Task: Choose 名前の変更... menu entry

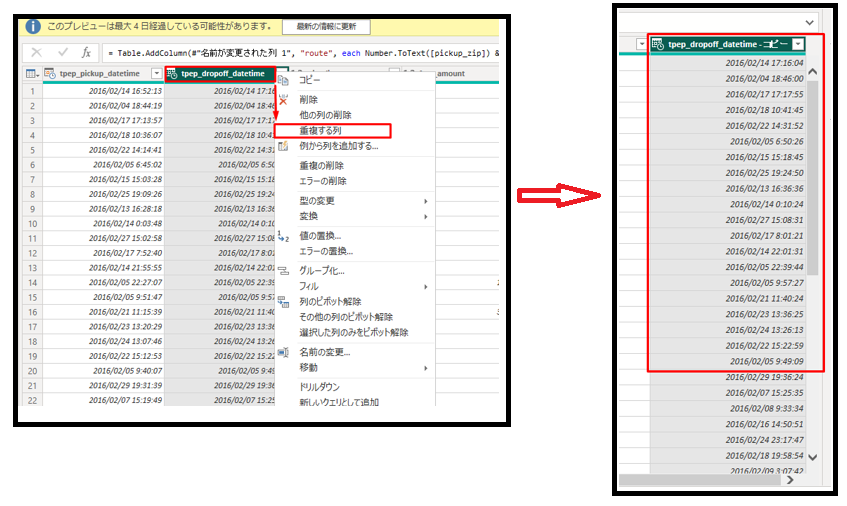Action: (x=325, y=352)
